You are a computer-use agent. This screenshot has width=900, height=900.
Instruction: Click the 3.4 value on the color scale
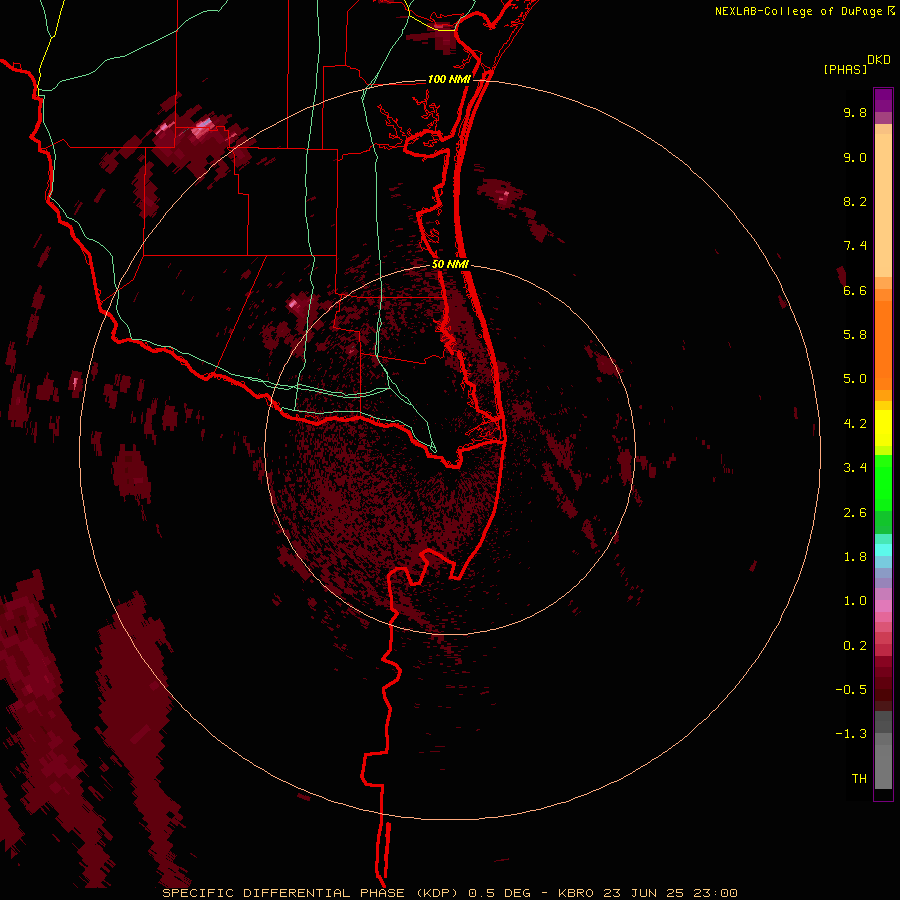[855, 468]
